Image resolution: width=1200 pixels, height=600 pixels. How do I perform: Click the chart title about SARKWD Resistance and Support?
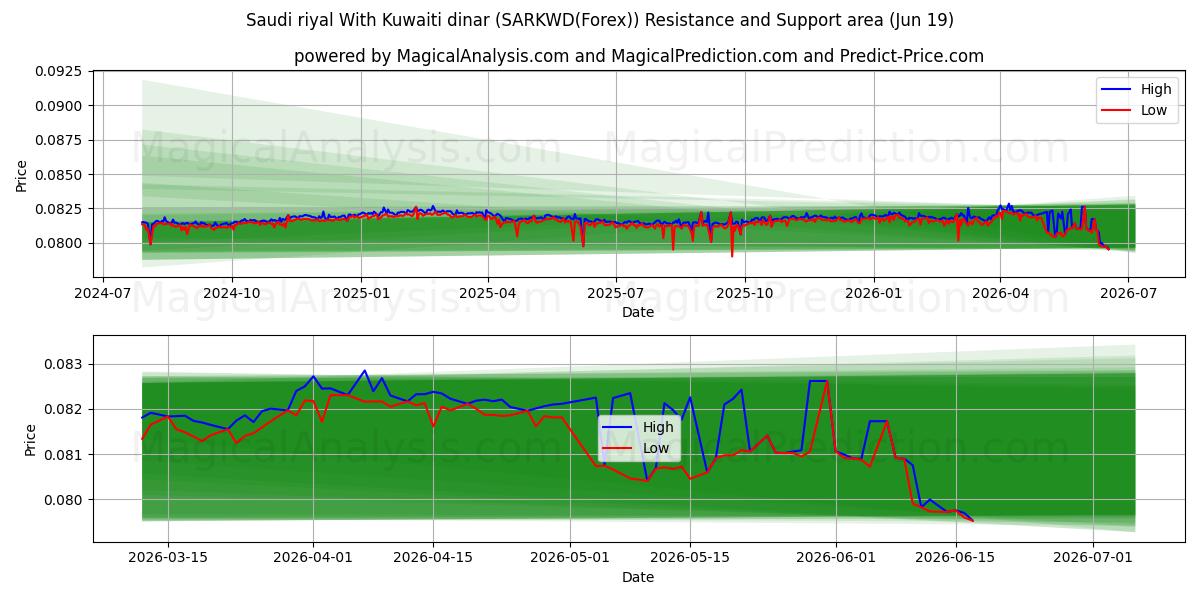point(599,20)
